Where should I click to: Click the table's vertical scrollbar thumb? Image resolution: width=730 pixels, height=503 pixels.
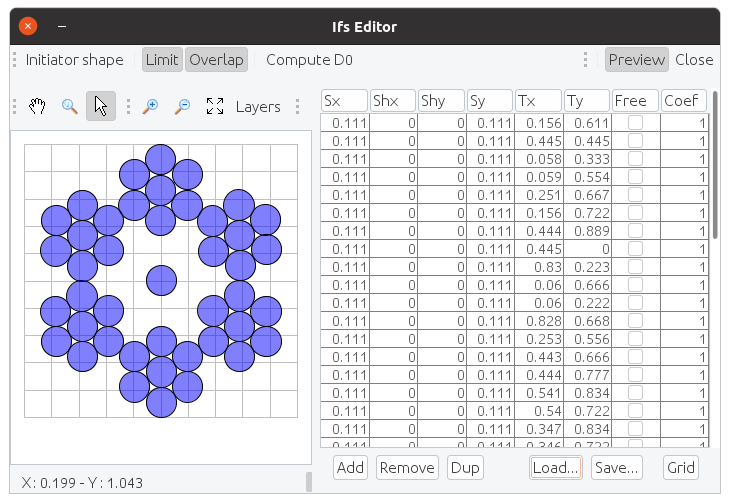point(715,165)
